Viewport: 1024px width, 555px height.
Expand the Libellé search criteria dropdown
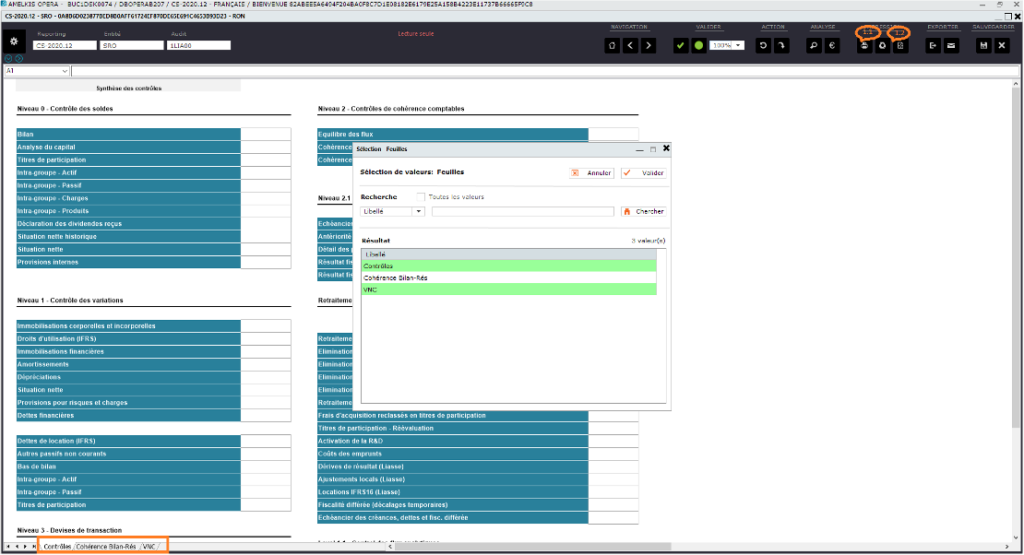click(419, 212)
